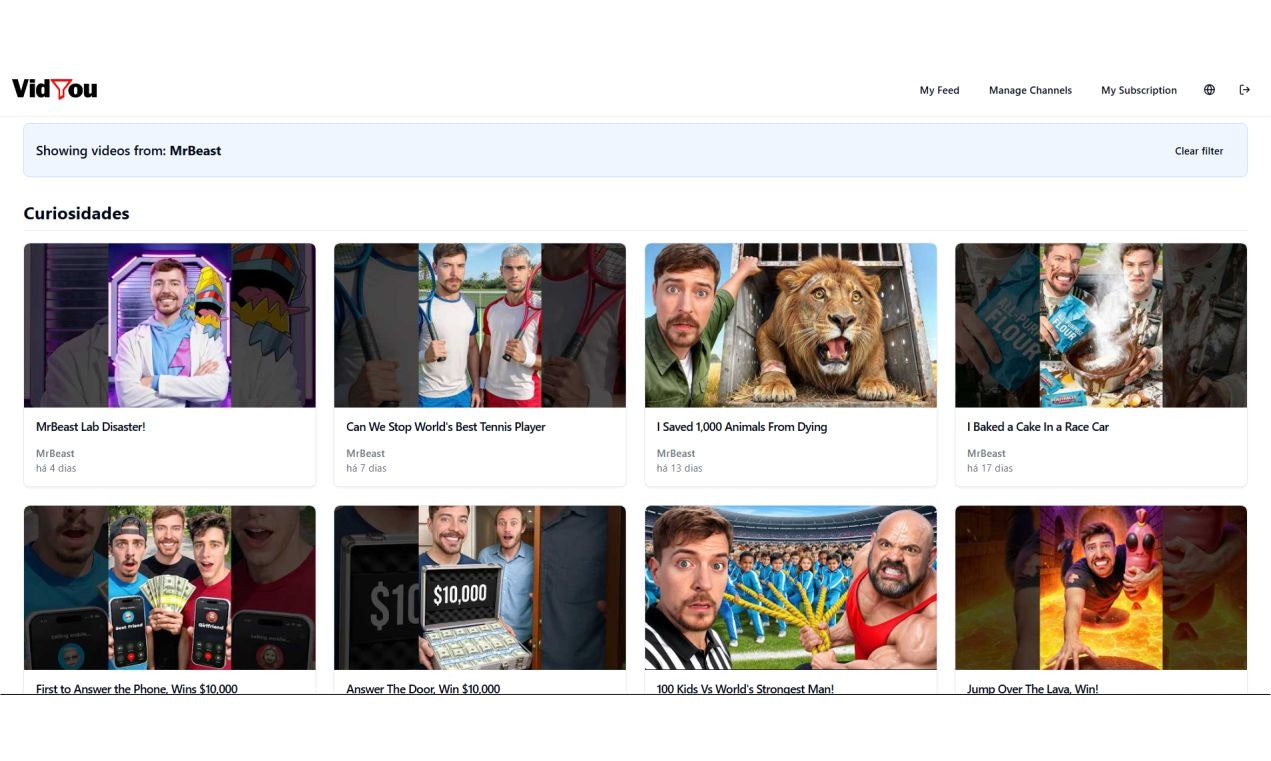
Task: Go to My Subscription
Action: 1138,90
